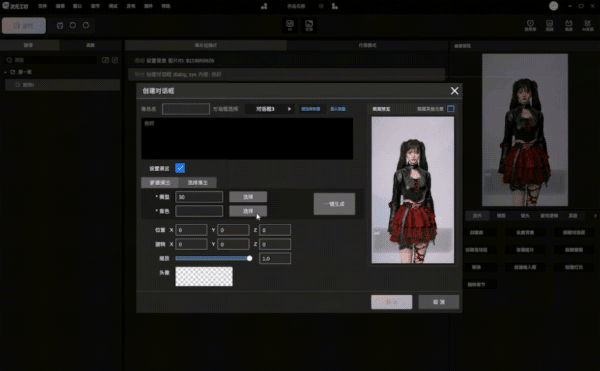Click the scale value field showing 1.0

click(275, 259)
